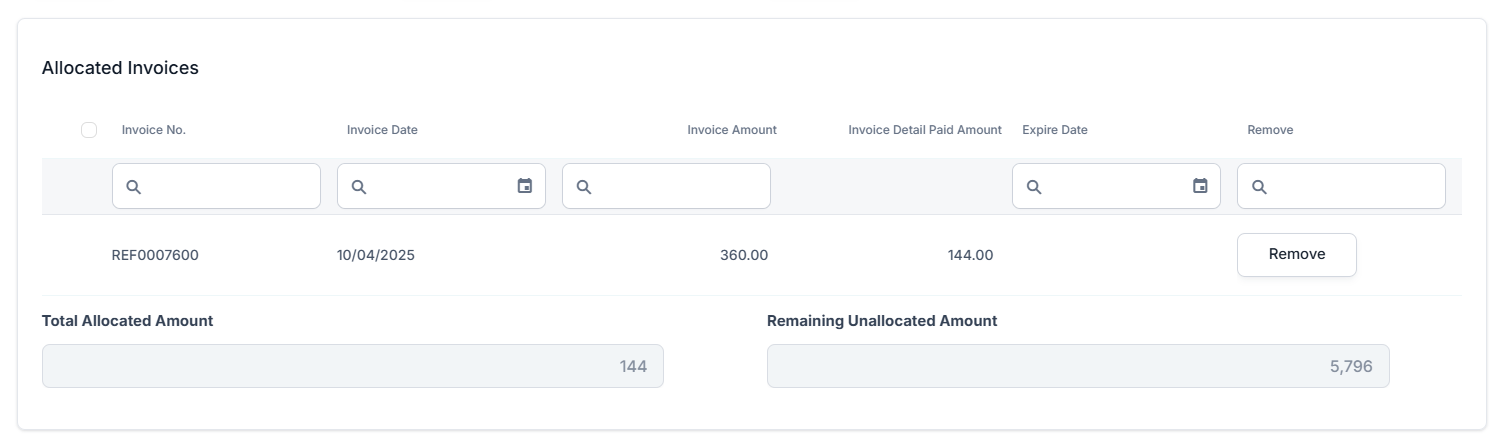Select the REF0007600 invoice number cell
The height and width of the screenshot is (440, 1503).
pos(155,255)
